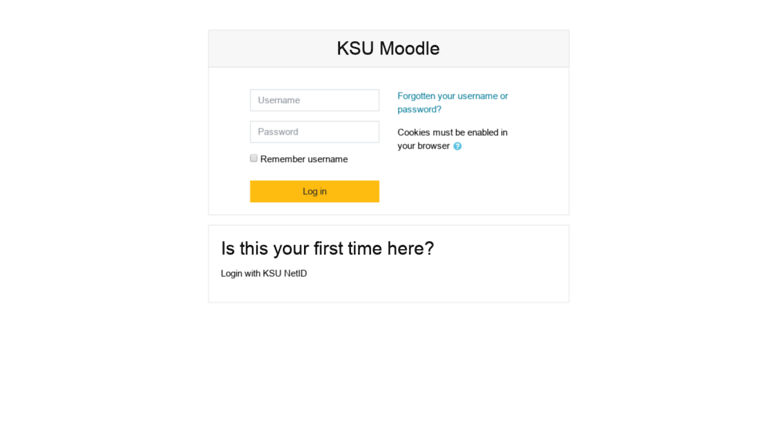777x423 pixels.
Task: Follow the forgotten password link
Action: coord(452,103)
